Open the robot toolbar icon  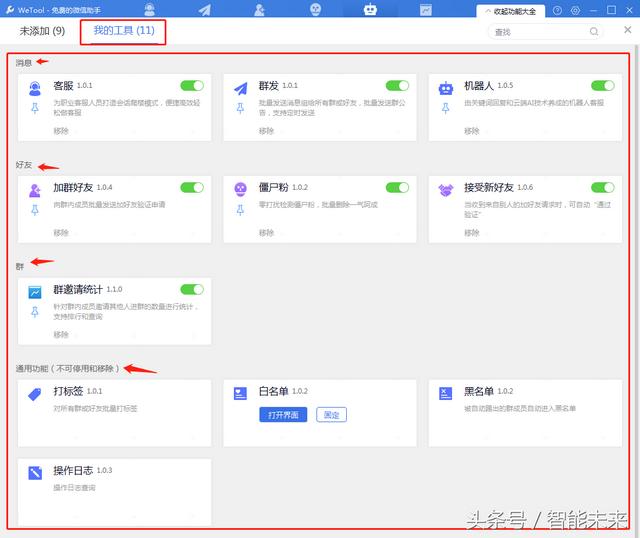370,9
